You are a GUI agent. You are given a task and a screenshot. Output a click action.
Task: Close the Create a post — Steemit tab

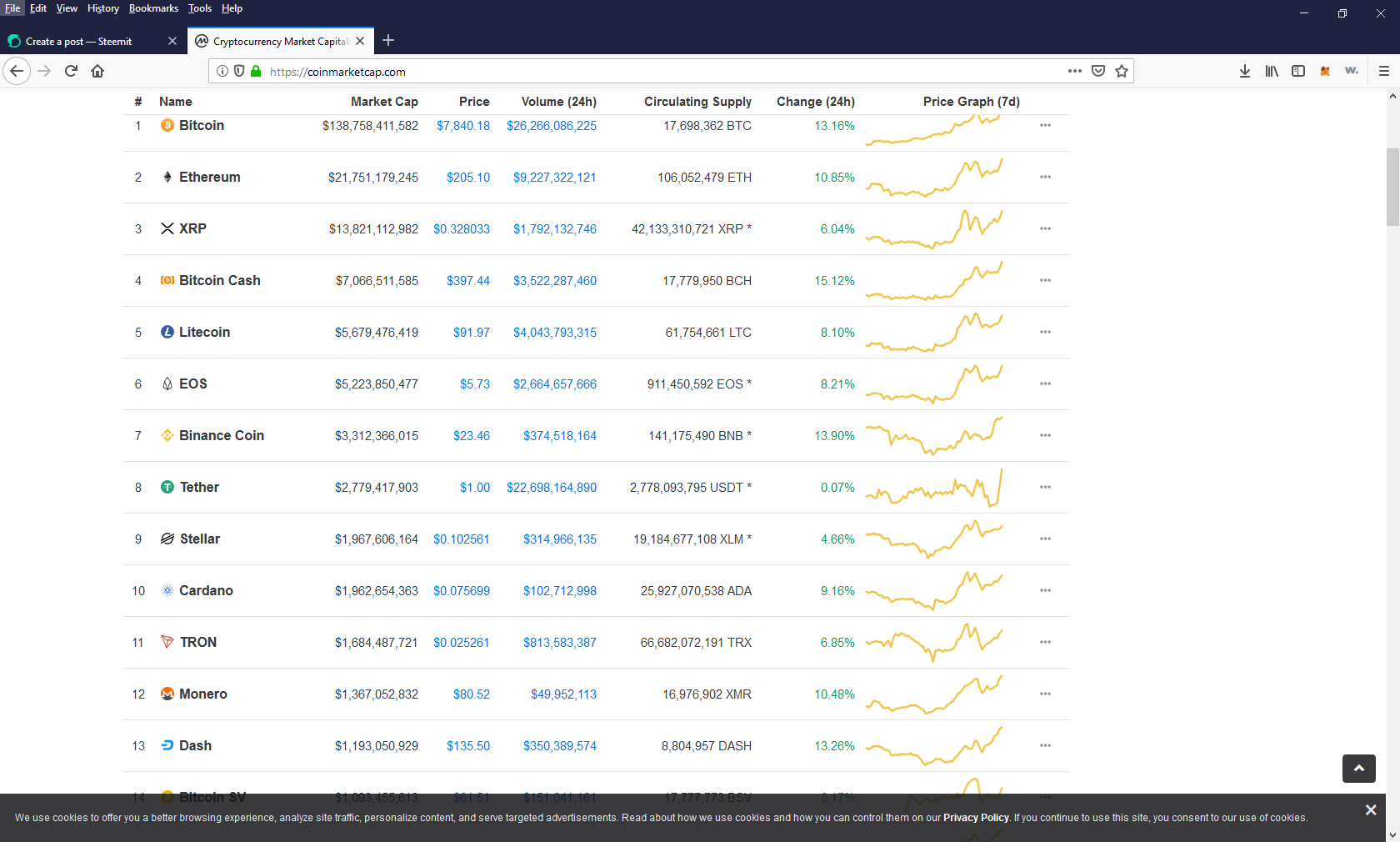pyautogui.click(x=172, y=41)
